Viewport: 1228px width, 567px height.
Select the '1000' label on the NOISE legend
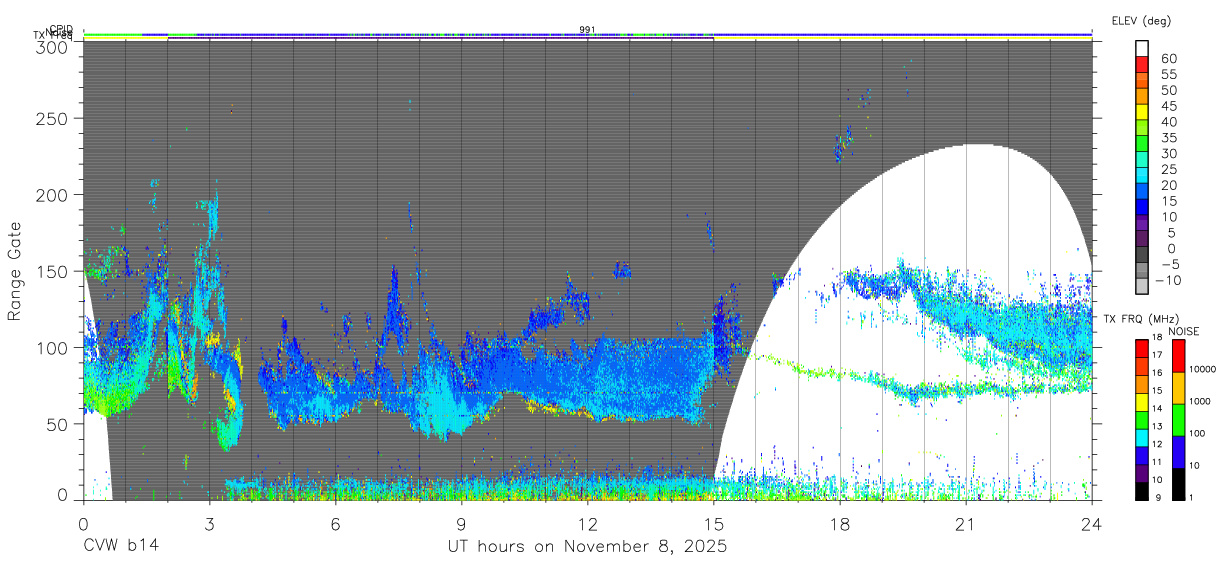(1202, 403)
